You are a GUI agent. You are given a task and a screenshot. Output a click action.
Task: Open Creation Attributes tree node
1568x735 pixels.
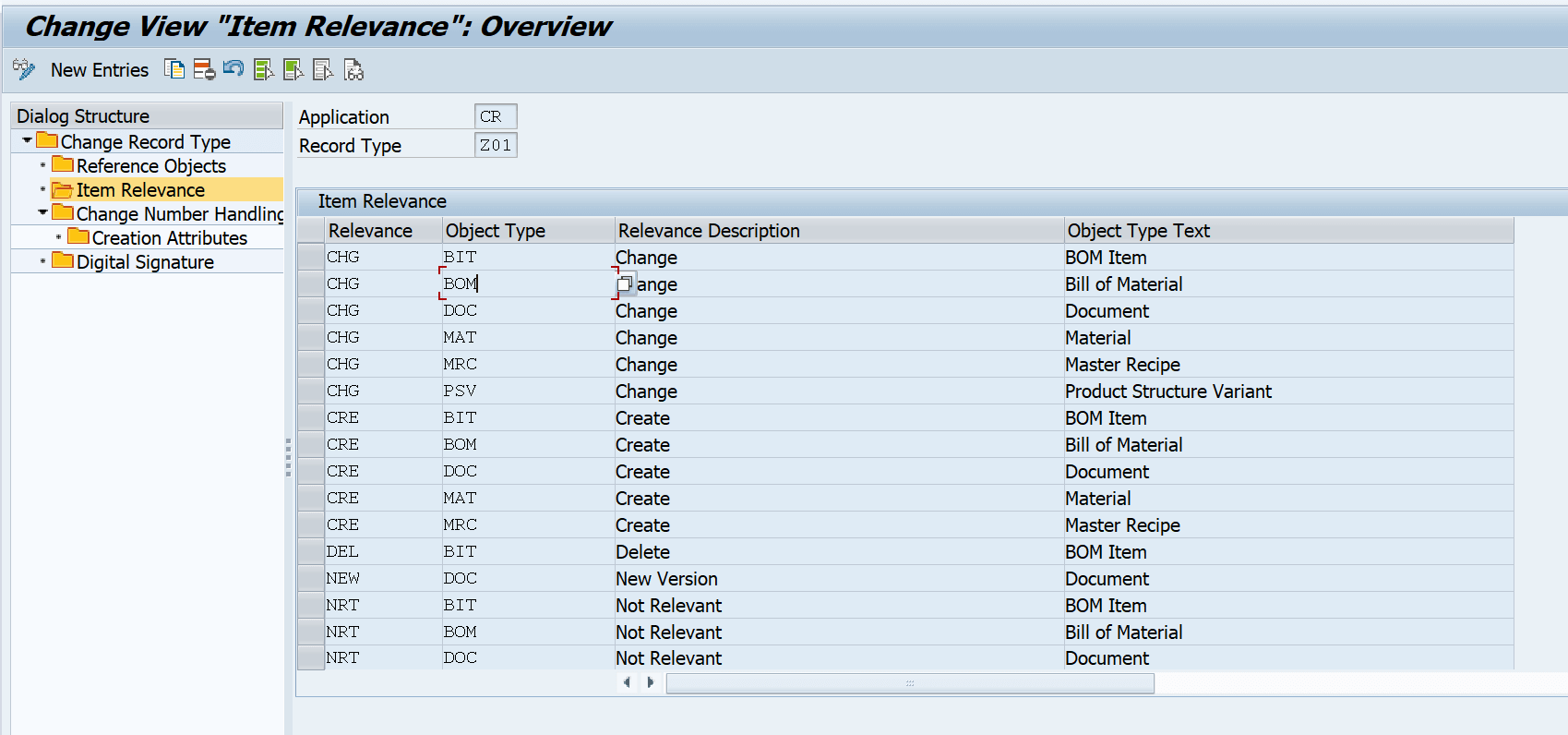[x=170, y=238]
